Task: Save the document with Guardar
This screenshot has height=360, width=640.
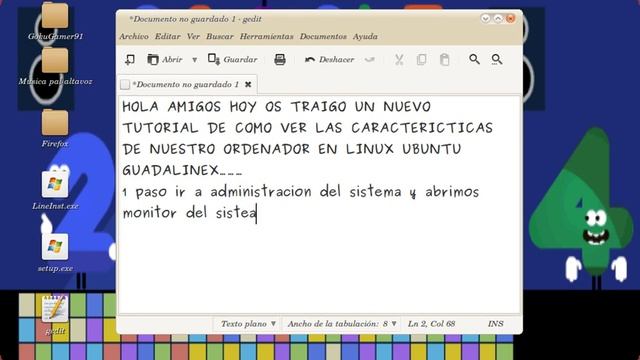Action: pos(233,60)
